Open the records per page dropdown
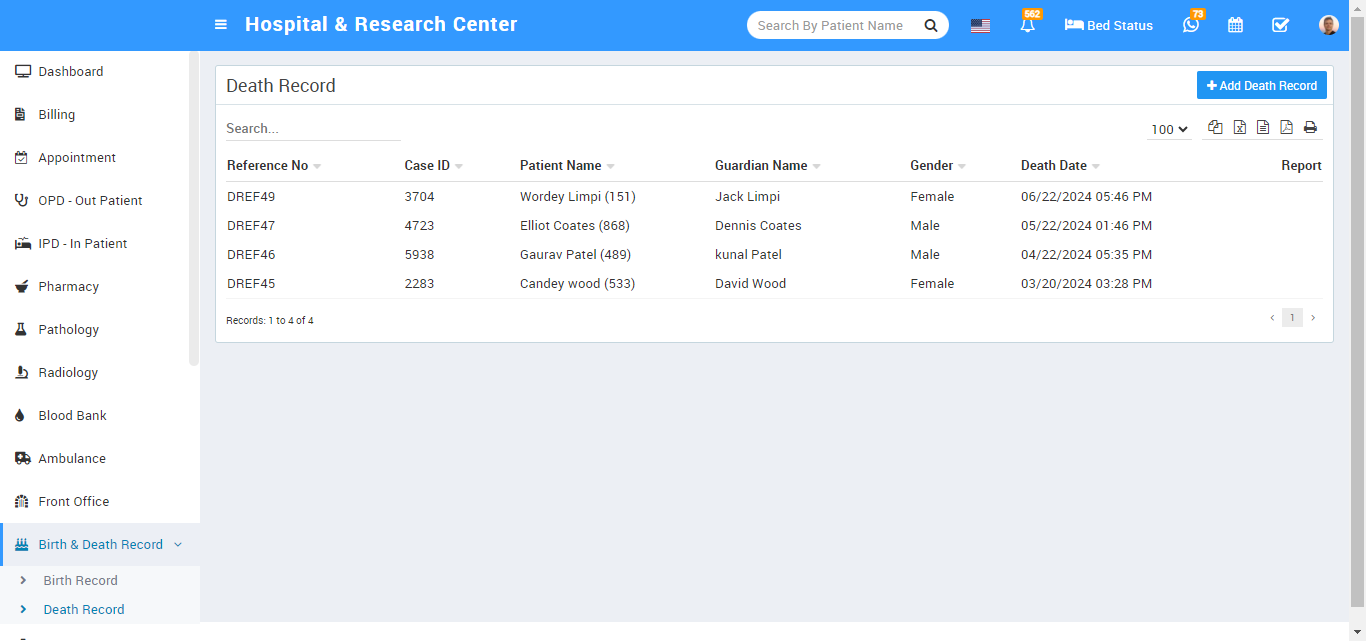The width and height of the screenshot is (1366, 641). pos(1169,129)
